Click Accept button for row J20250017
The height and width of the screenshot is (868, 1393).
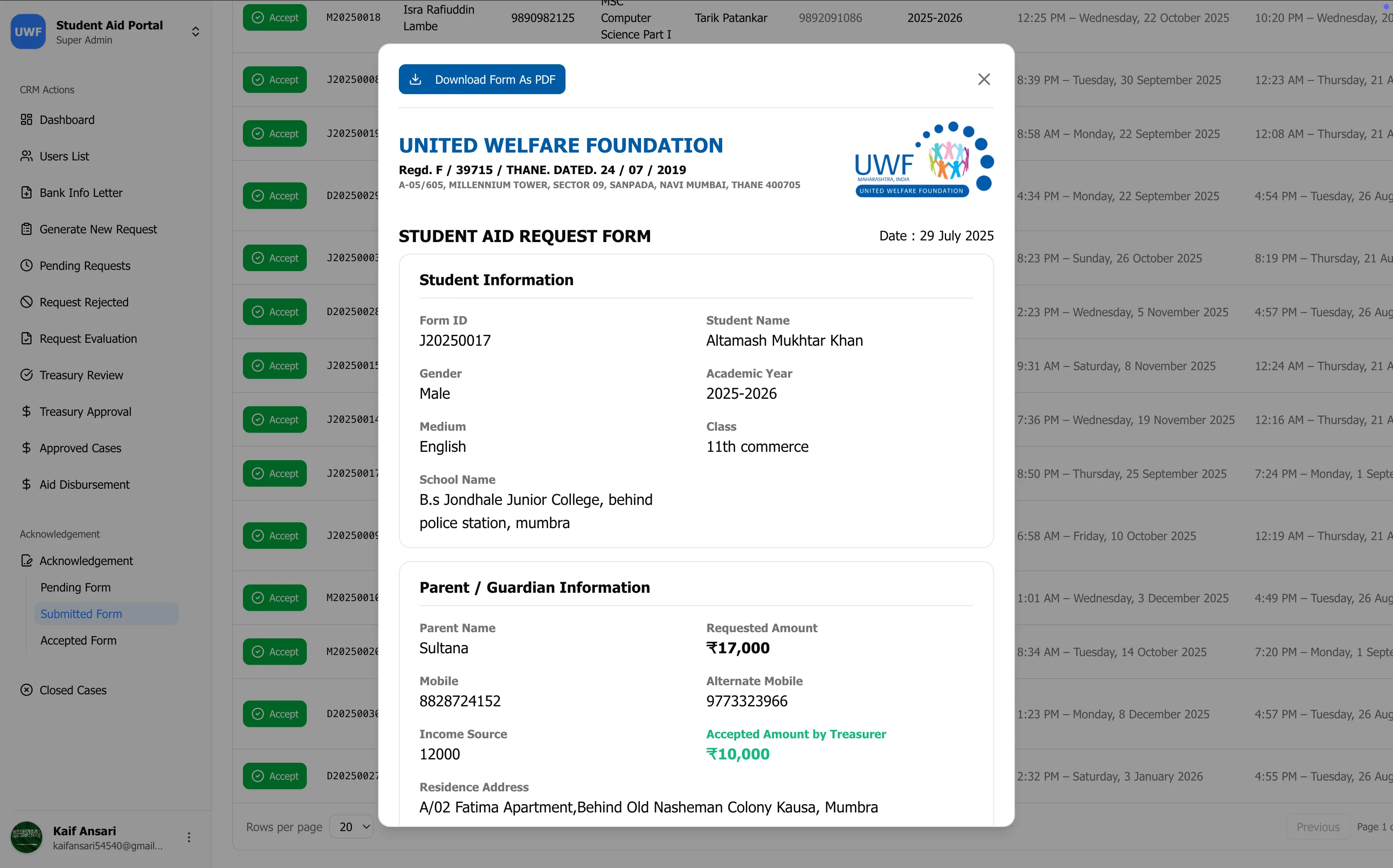pos(274,473)
